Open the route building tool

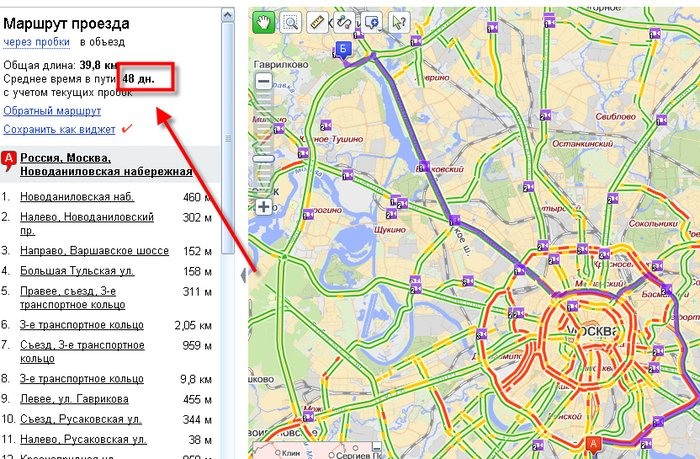[x=345, y=20]
